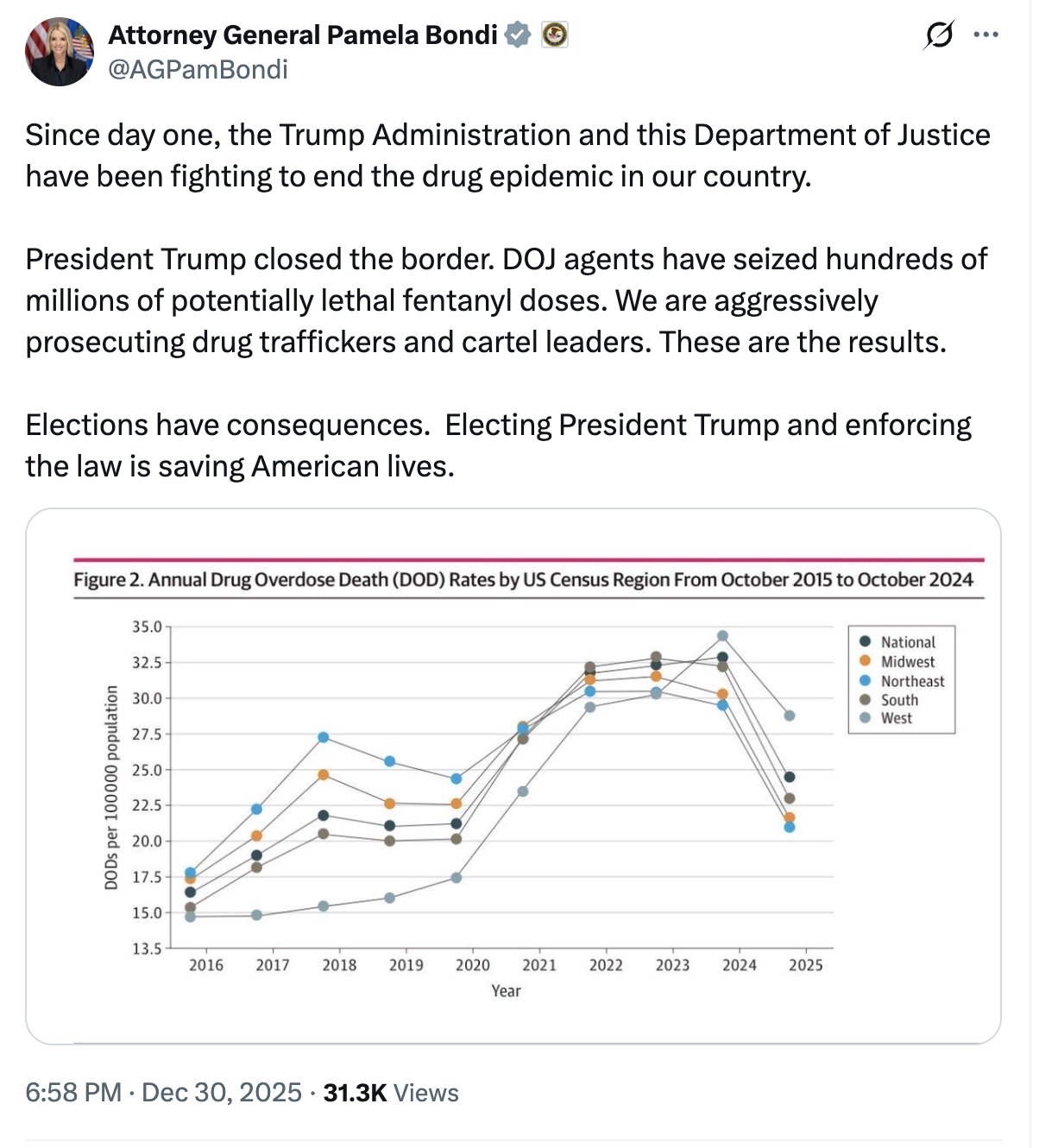Click the orange Midwest legend dot

866,661
